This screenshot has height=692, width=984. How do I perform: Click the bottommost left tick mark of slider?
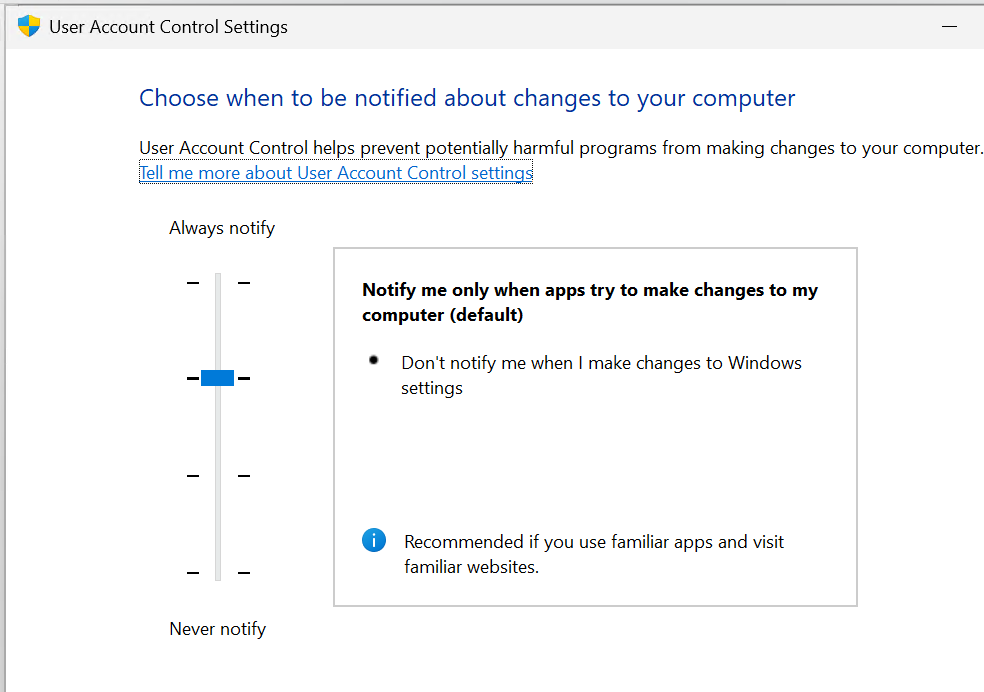193,572
